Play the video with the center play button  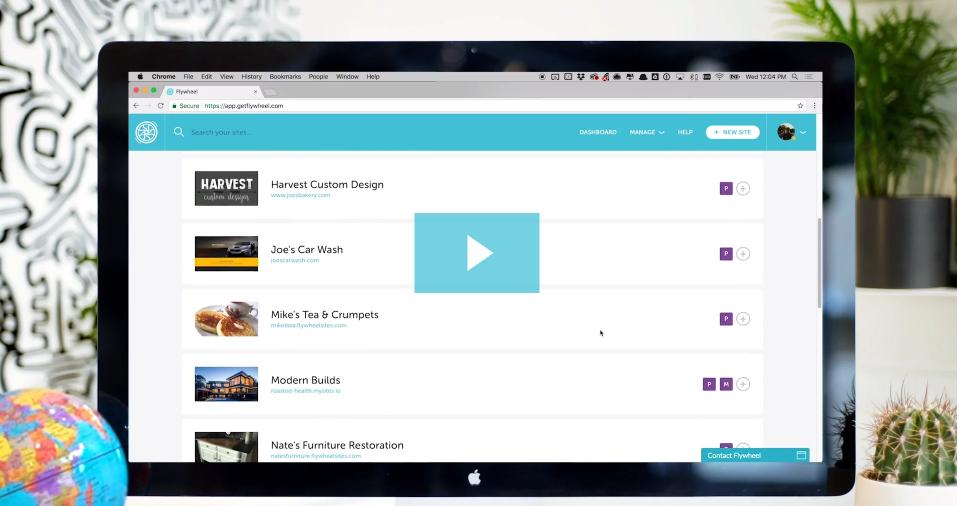(x=476, y=253)
